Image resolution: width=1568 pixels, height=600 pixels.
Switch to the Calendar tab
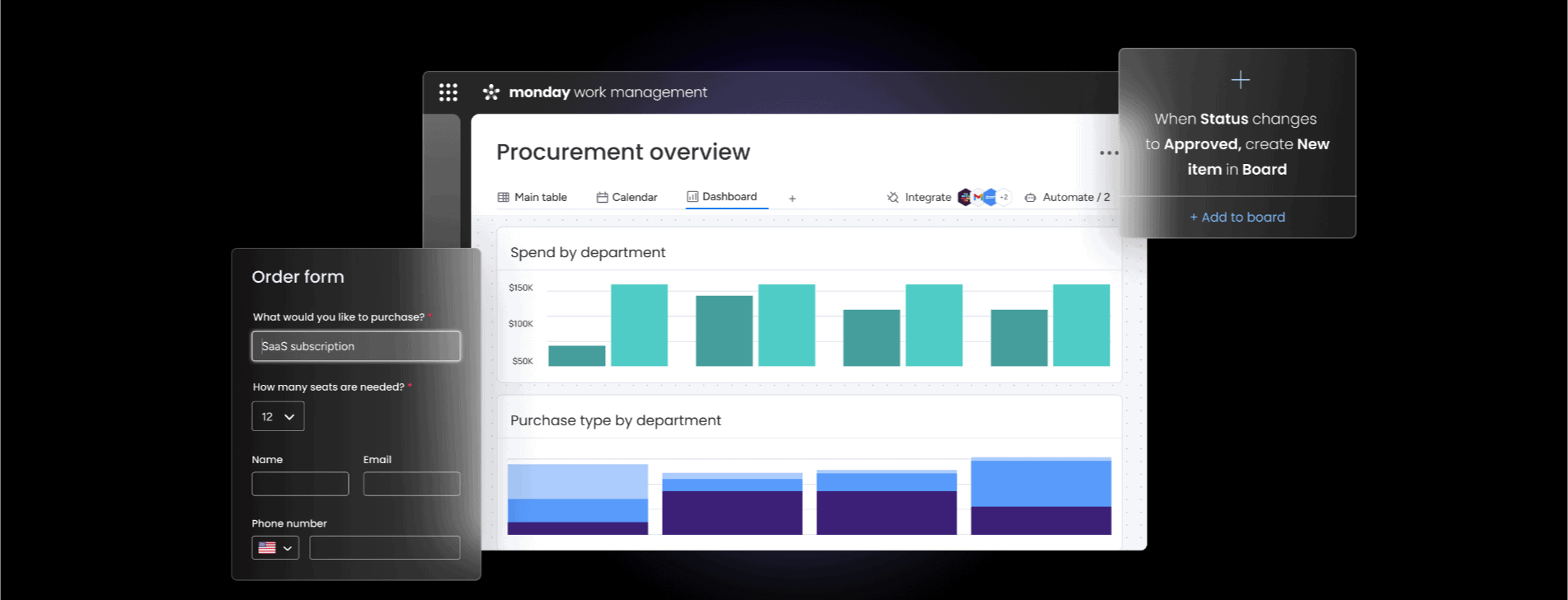(x=627, y=198)
